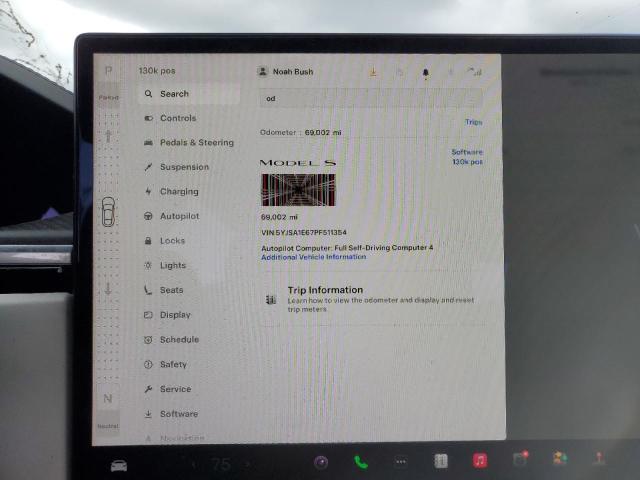This screenshot has height=480, width=640.
Task: Open the Manual app icon in the bottom bar
Action: [x=441, y=461]
